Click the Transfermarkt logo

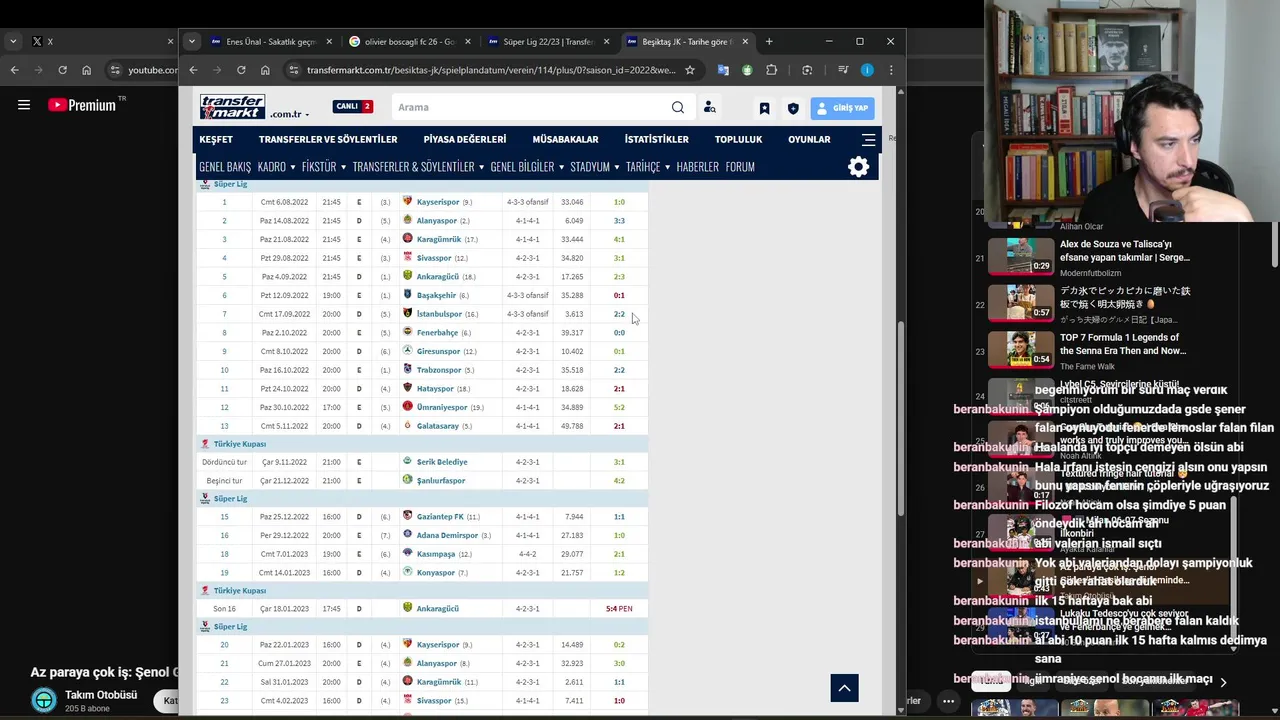click(x=232, y=107)
